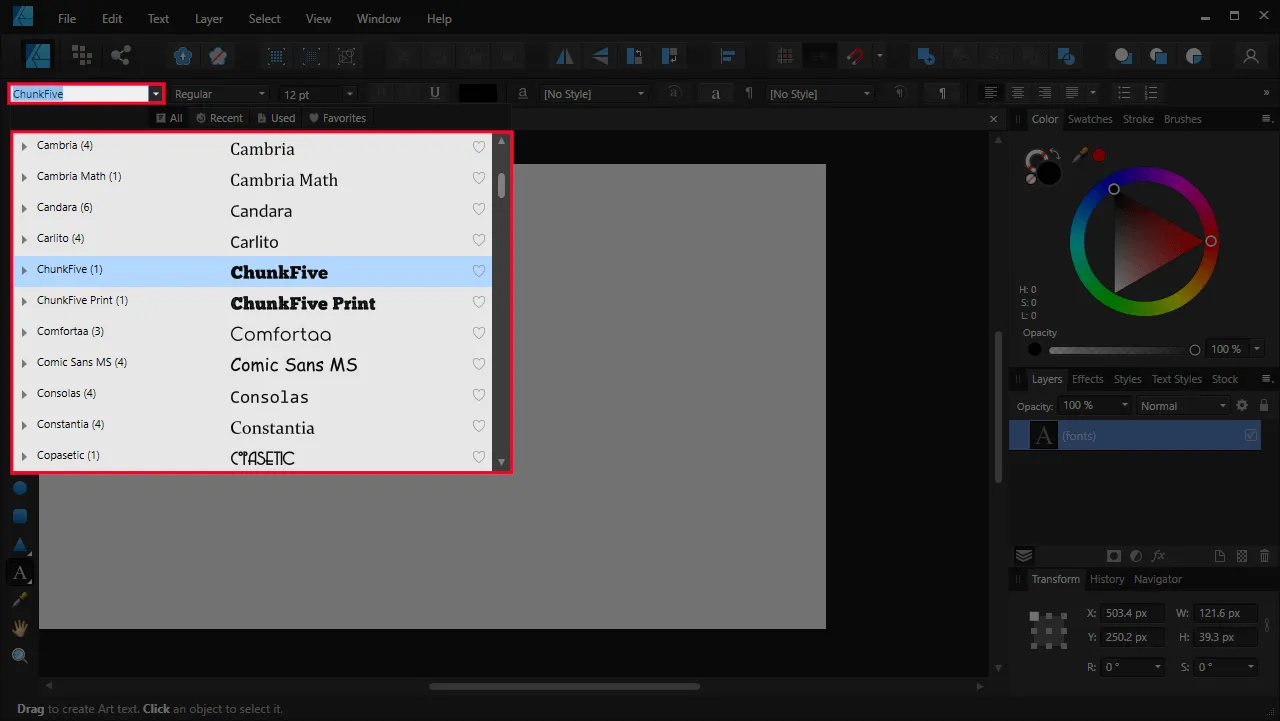Select the View hand tool
Viewport: 1280px width, 721px height.
pyautogui.click(x=19, y=628)
